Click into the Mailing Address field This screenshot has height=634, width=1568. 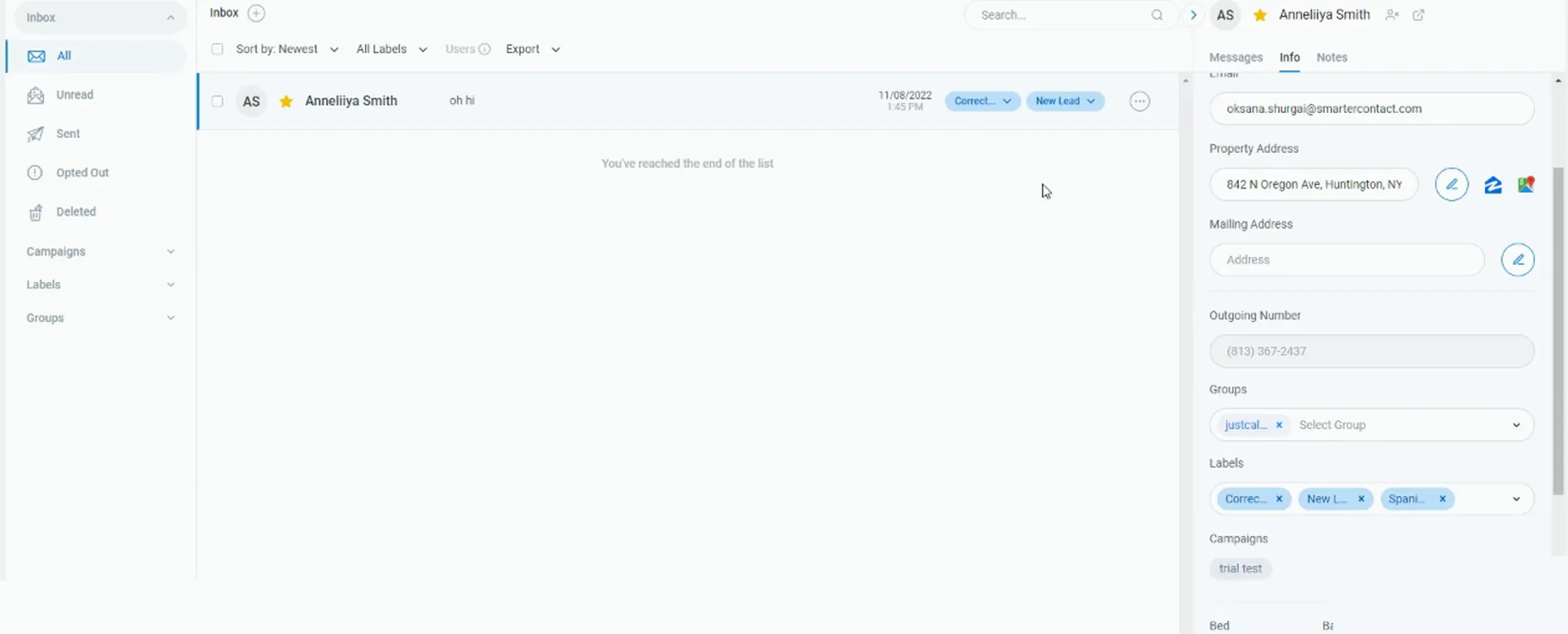[x=1346, y=260]
